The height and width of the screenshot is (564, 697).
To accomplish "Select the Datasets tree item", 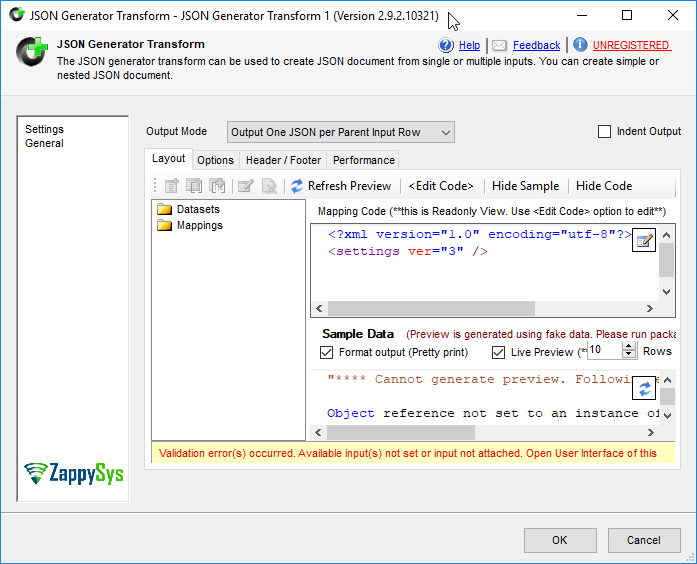I will [198, 209].
